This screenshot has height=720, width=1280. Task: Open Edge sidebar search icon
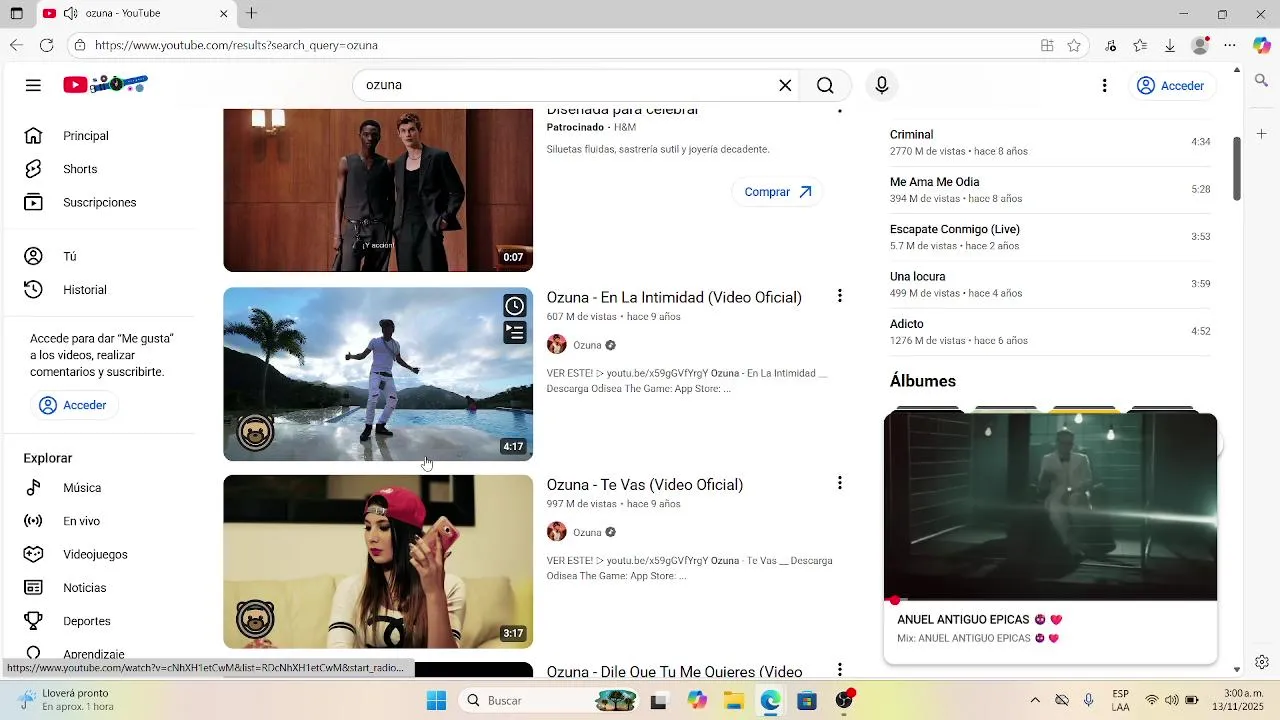(x=1261, y=81)
